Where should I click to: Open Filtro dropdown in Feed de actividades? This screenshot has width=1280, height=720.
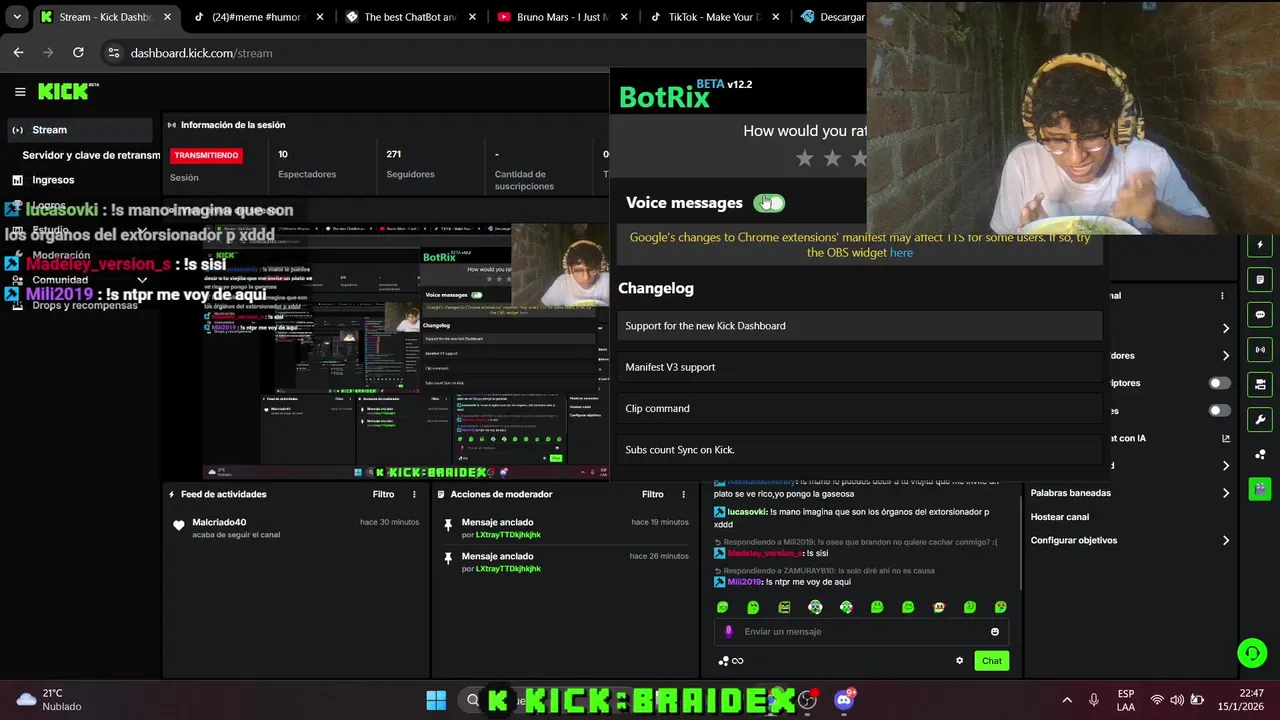(x=383, y=494)
